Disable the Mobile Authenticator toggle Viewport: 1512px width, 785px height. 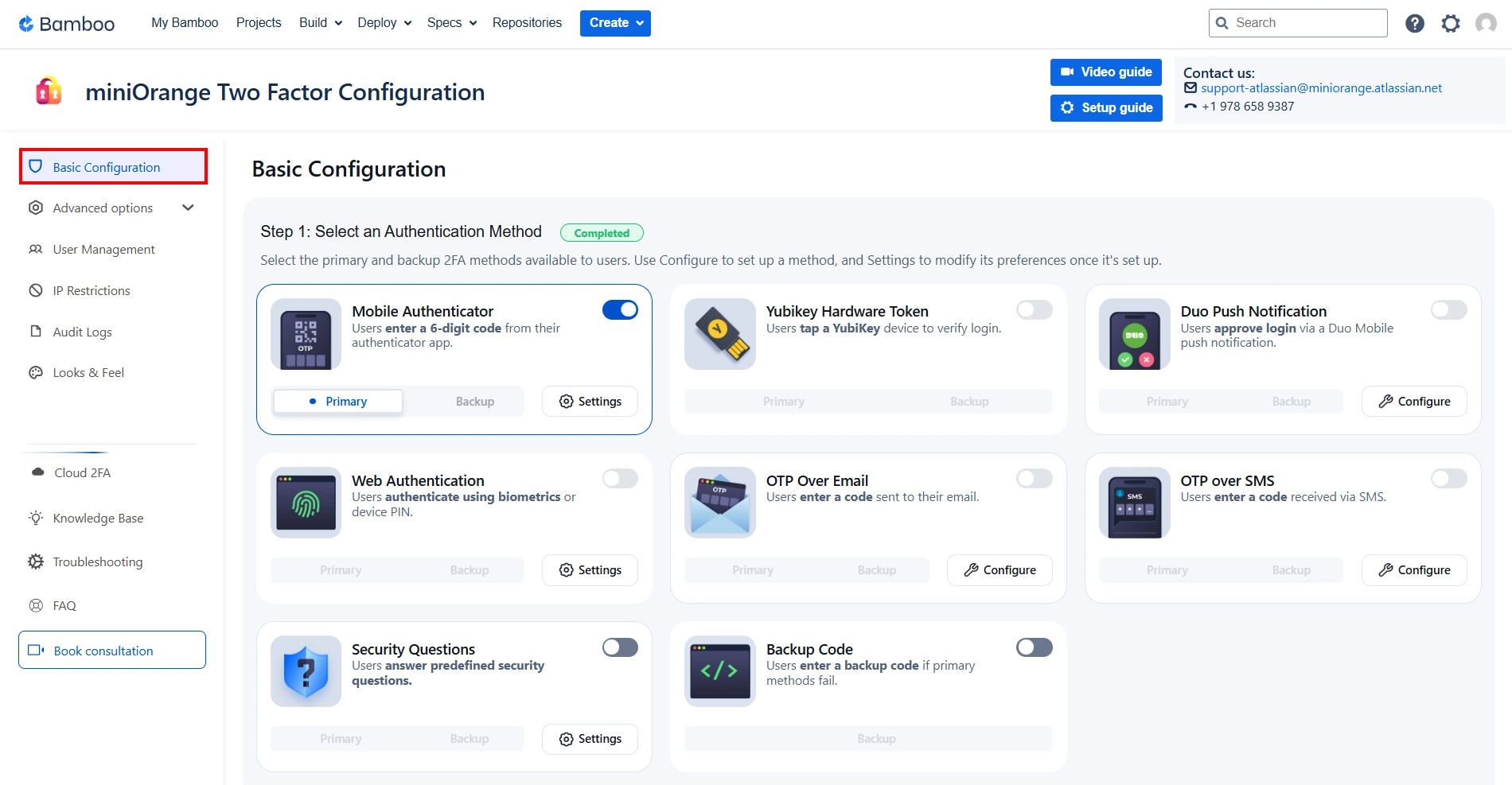(x=620, y=310)
